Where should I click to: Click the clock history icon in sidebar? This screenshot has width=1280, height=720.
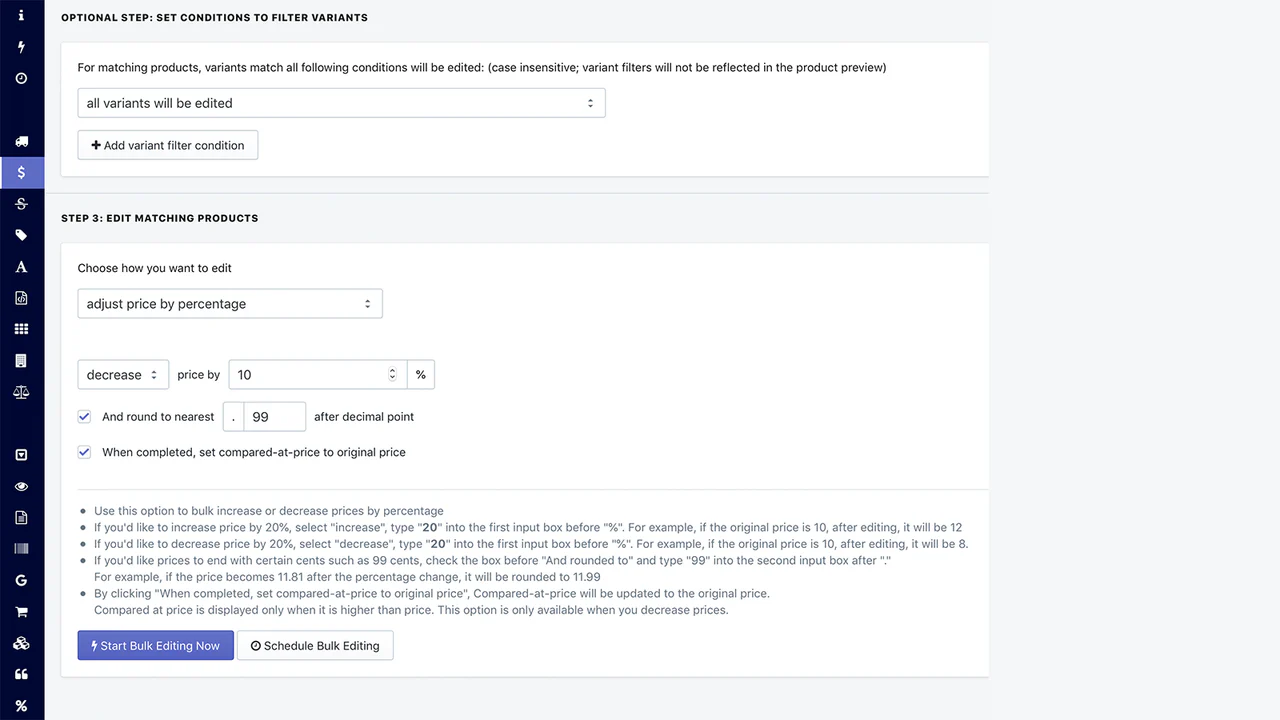pos(21,78)
